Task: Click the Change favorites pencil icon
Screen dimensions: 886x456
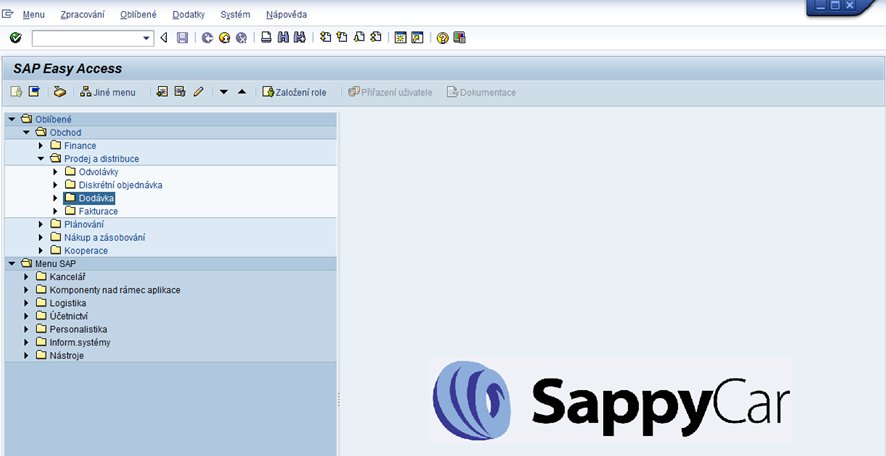Action: (198, 92)
